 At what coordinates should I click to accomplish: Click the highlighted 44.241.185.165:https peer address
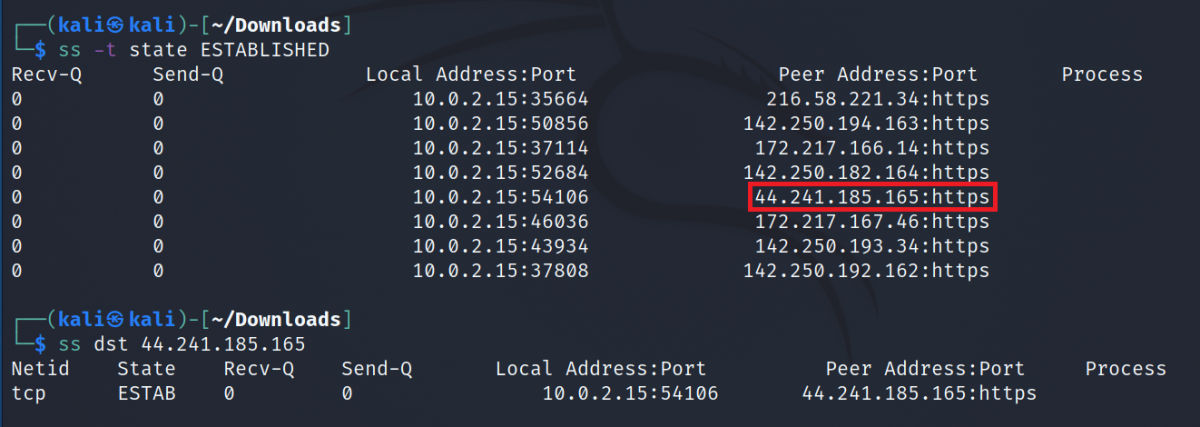[872, 198]
